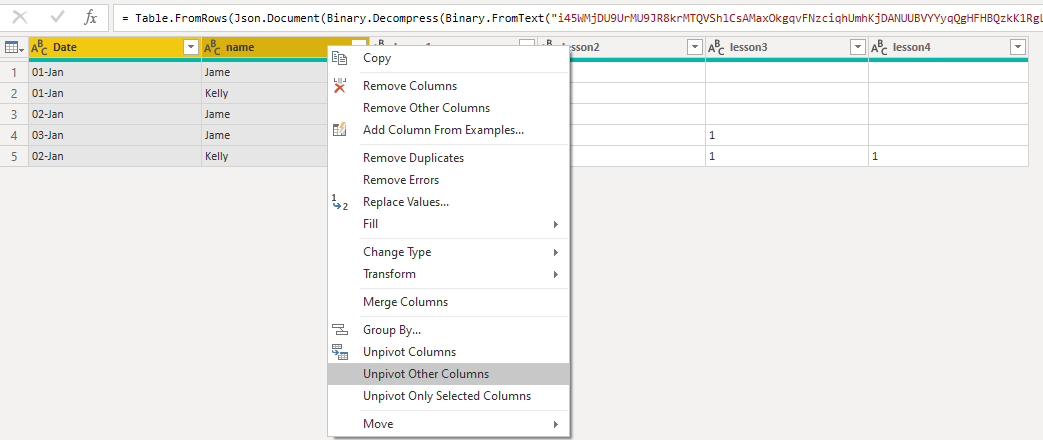Image resolution: width=1043 pixels, height=440 pixels.
Task: Click the ABC data type icon of Date column
Action: point(40,47)
